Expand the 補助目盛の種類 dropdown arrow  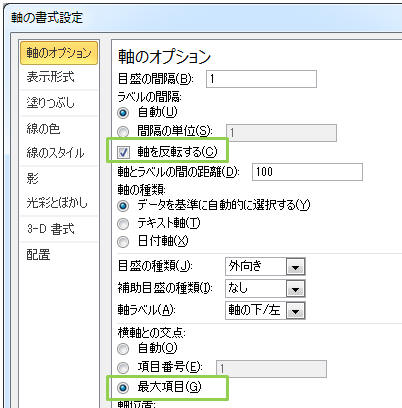click(x=295, y=289)
